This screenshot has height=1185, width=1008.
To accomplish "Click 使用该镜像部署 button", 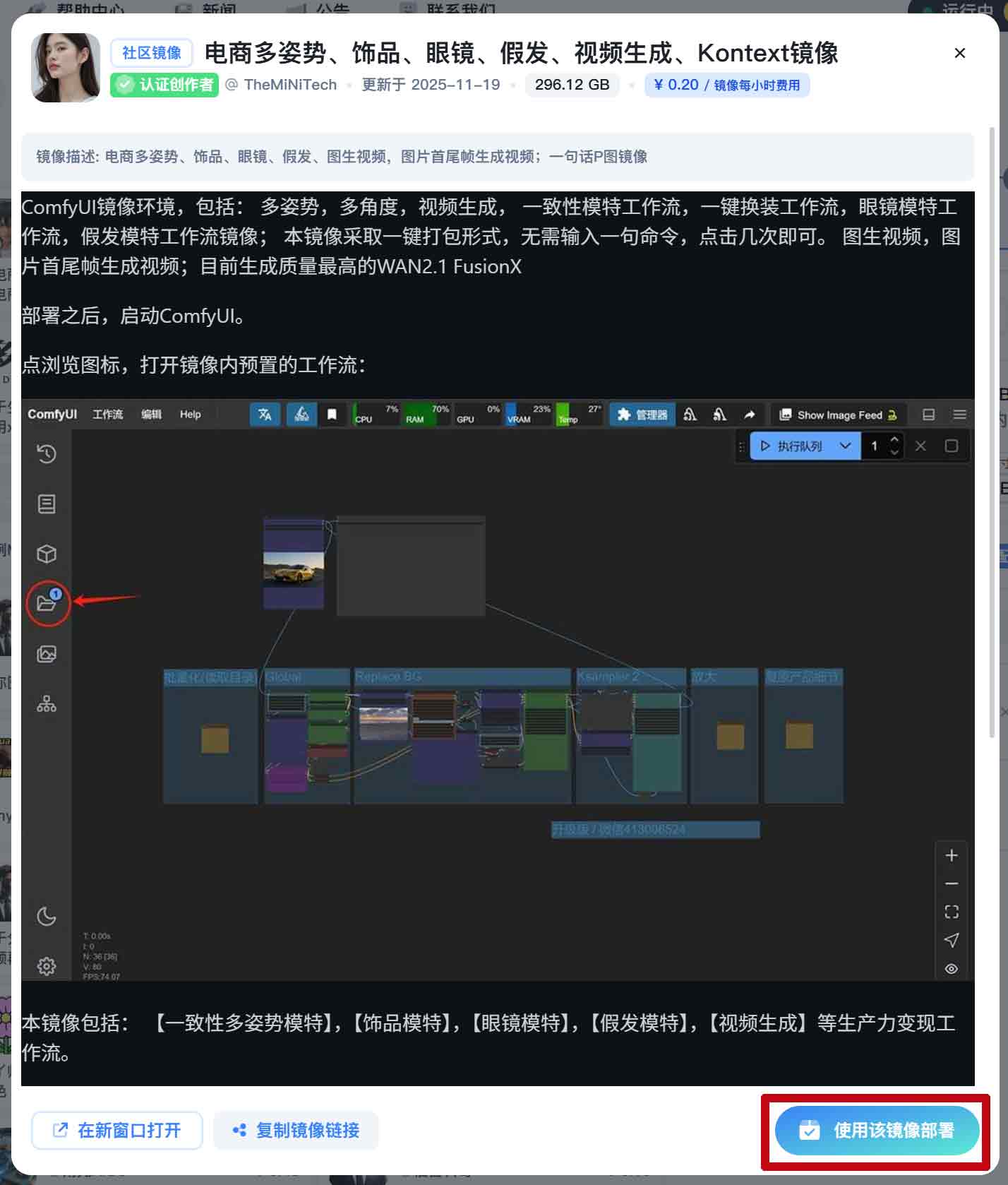I will pyautogui.click(x=876, y=1131).
